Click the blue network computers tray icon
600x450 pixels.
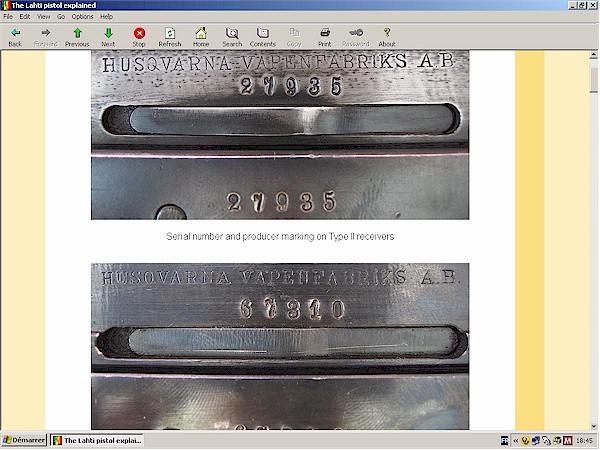(x=536, y=441)
